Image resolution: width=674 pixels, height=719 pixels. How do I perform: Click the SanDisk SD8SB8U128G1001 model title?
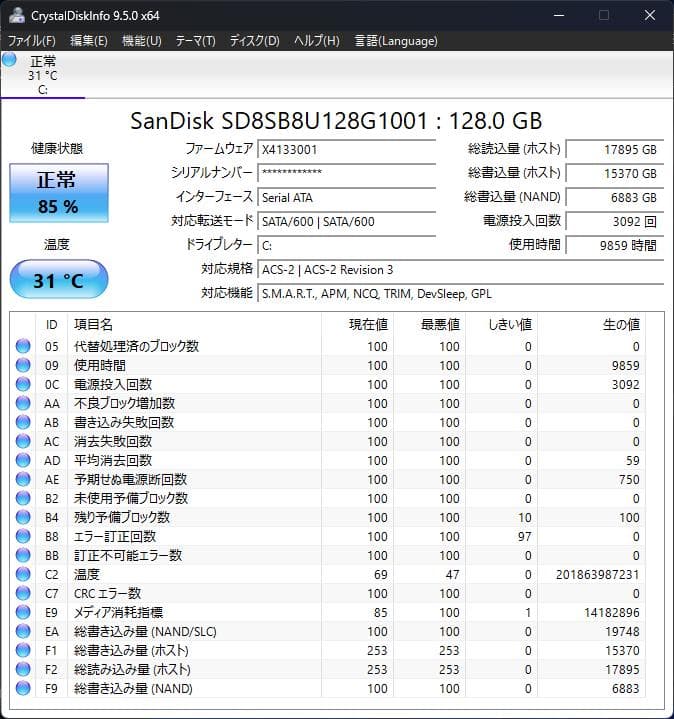click(336, 121)
